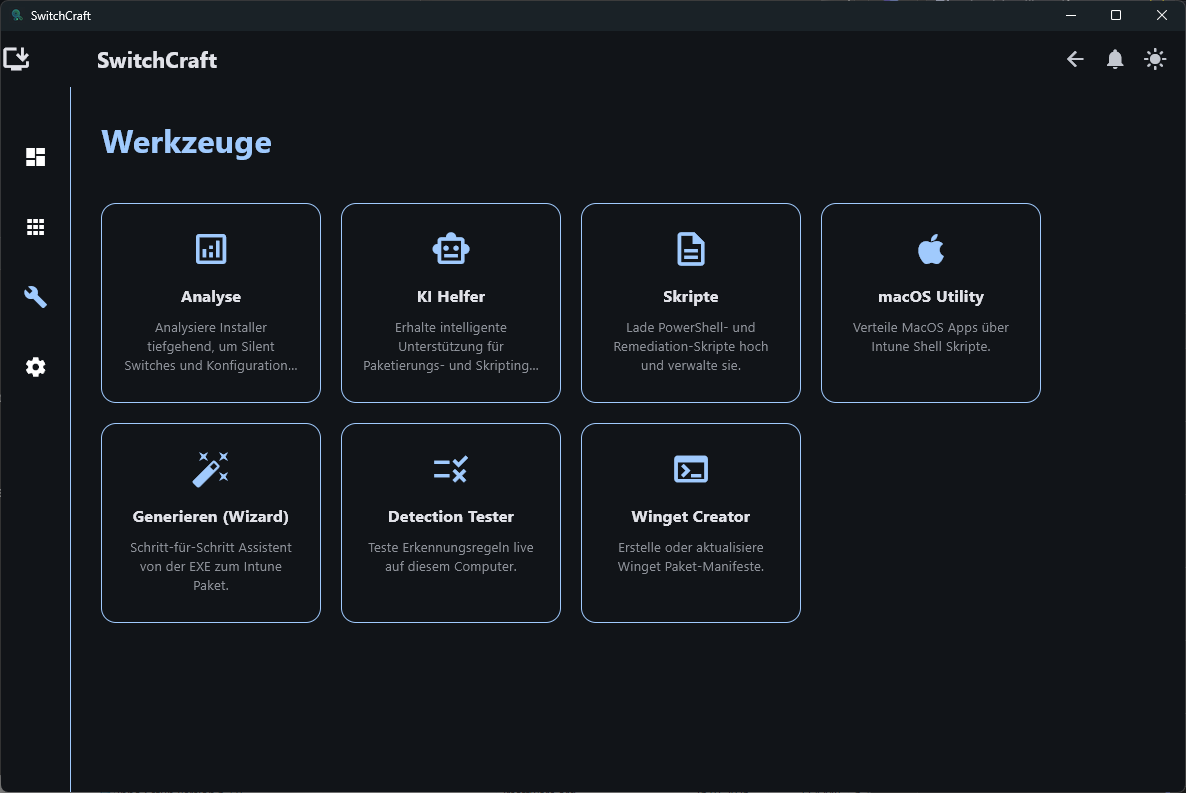1186x793 pixels.
Task: Click the Winget Creator terminal icon
Action: tap(691, 469)
